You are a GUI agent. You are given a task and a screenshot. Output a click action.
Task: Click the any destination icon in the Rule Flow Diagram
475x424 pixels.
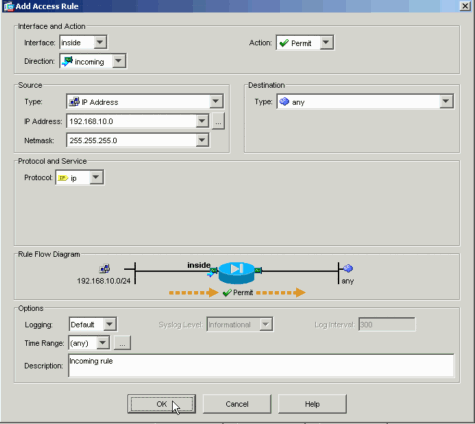[x=348, y=268]
